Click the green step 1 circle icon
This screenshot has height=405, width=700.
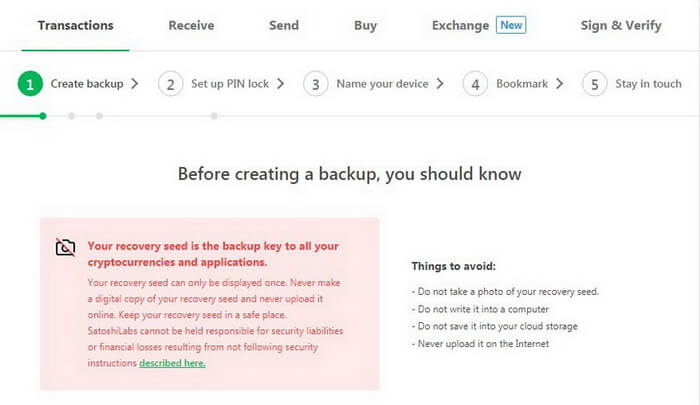30,84
